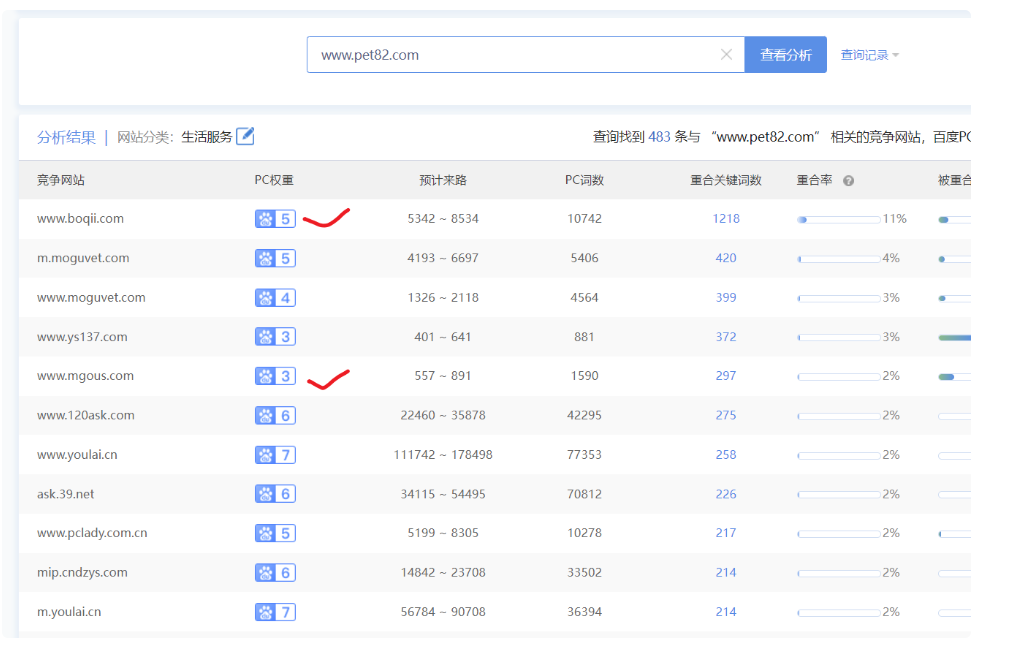Viewport: 1017px width, 646px height.
Task: Open overlap keyword count 1218
Action: tap(726, 219)
